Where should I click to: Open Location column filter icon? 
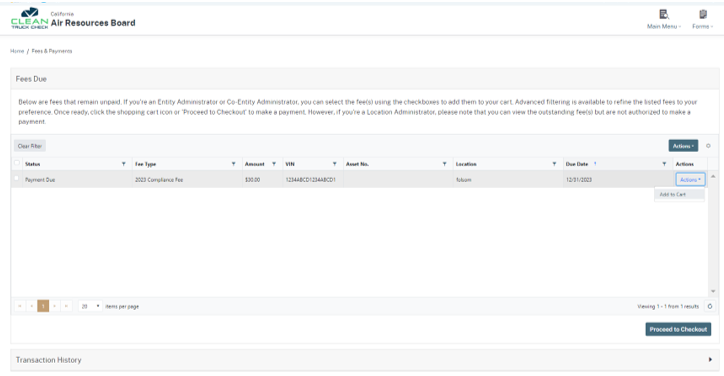click(554, 164)
